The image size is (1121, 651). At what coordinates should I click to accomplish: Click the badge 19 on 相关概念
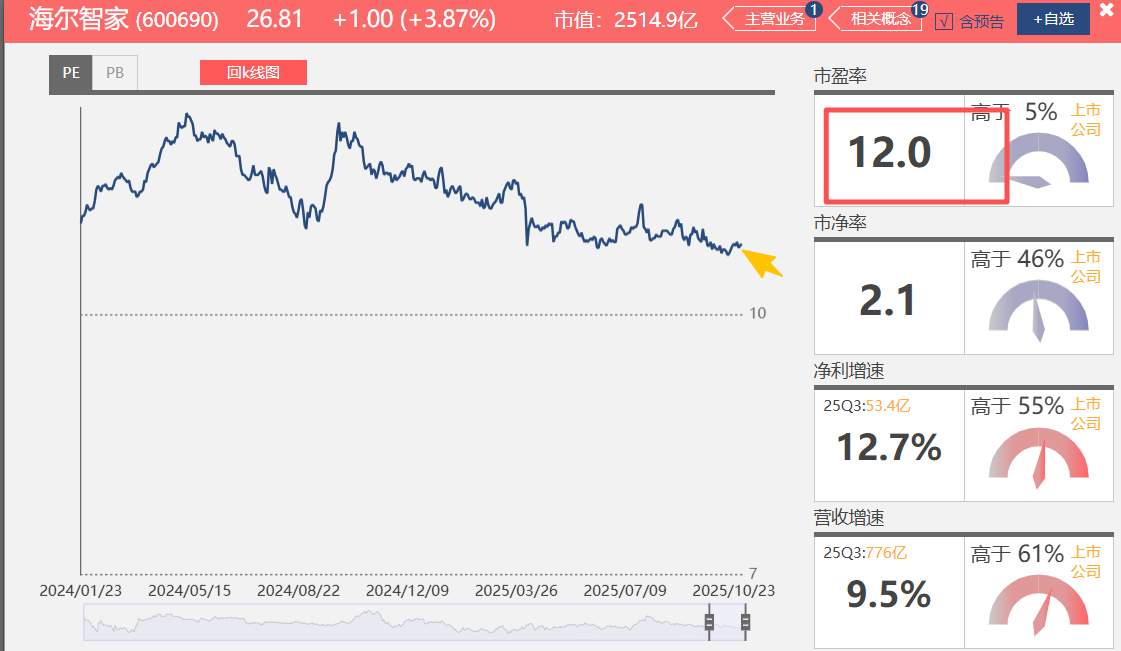919,9
